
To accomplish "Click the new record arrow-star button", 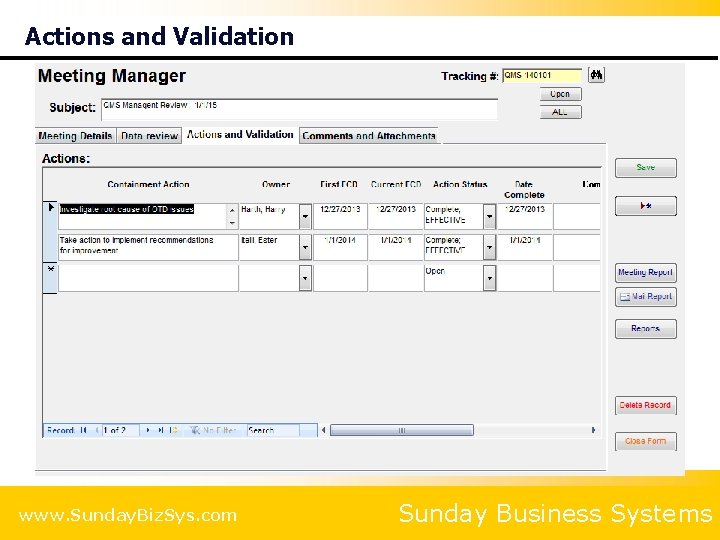I will tap(646, 206).
